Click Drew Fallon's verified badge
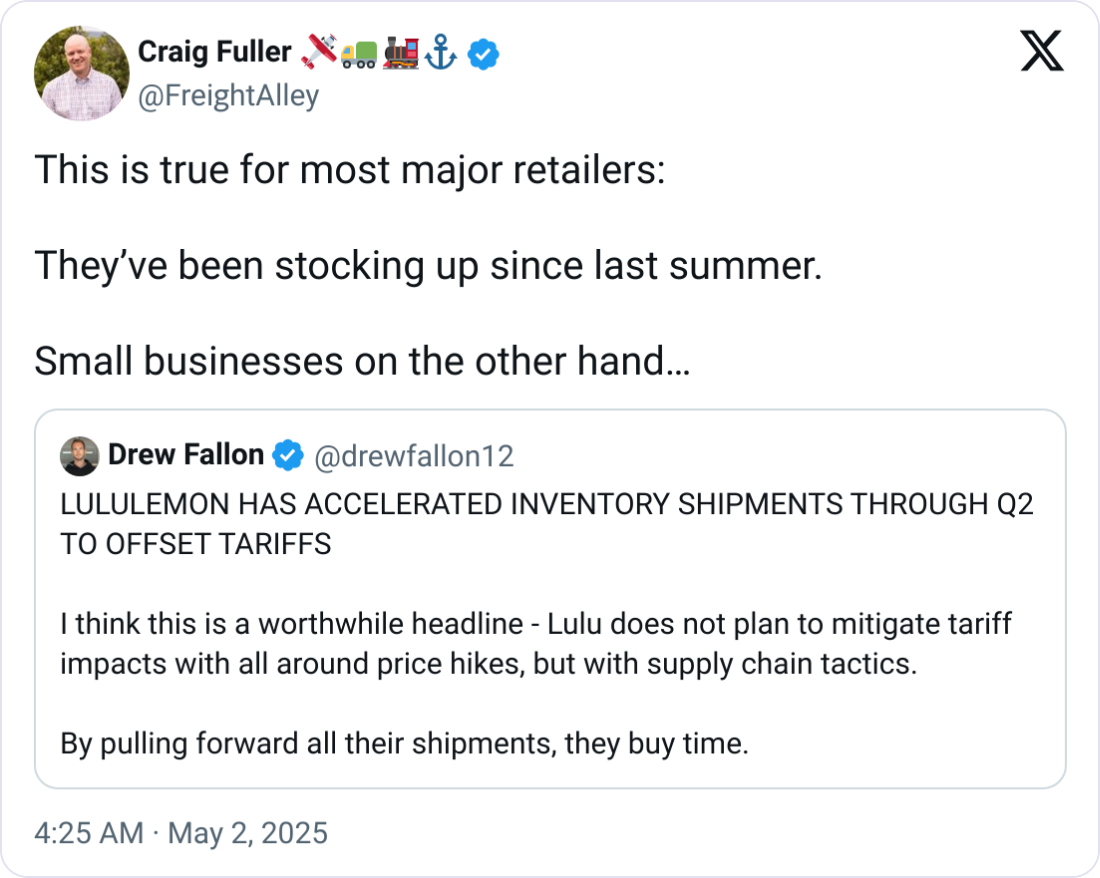Image resolution: width=1100 pixels, height=878 pixels. tap(288, 457)
